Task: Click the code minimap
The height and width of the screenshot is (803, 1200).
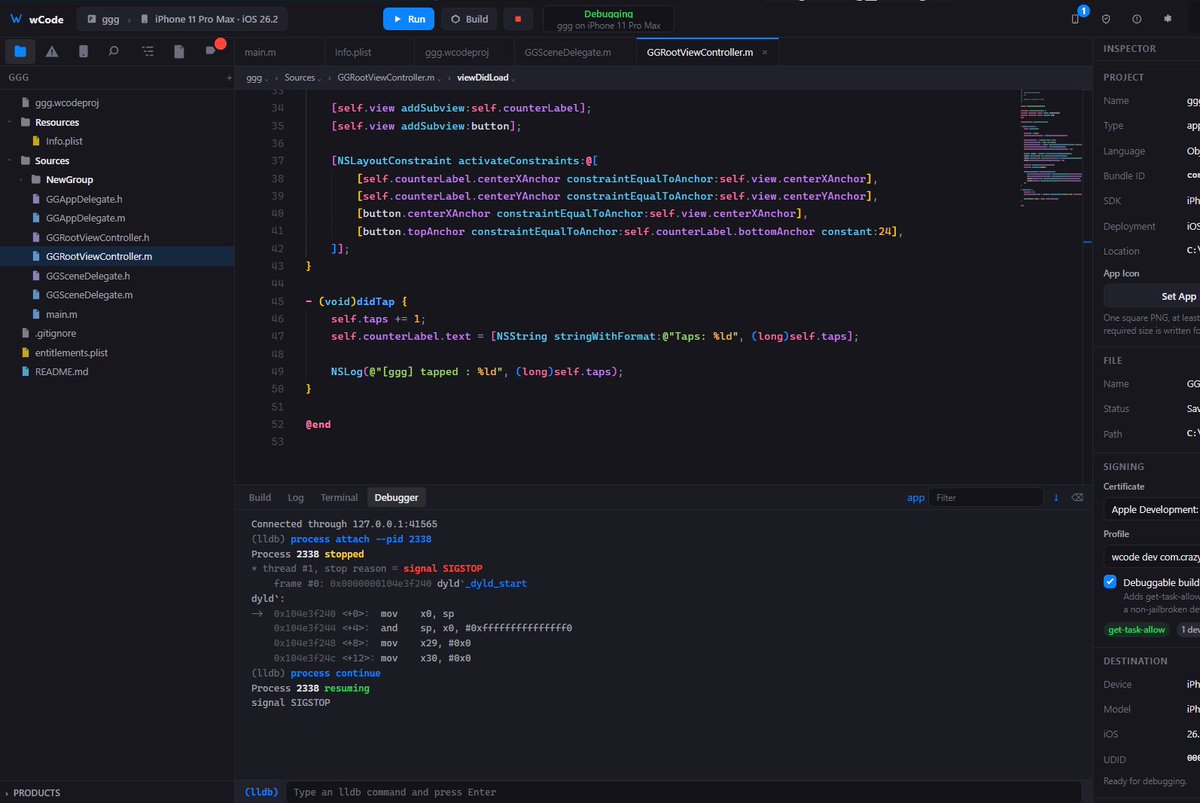Action: pos(1050,150)
